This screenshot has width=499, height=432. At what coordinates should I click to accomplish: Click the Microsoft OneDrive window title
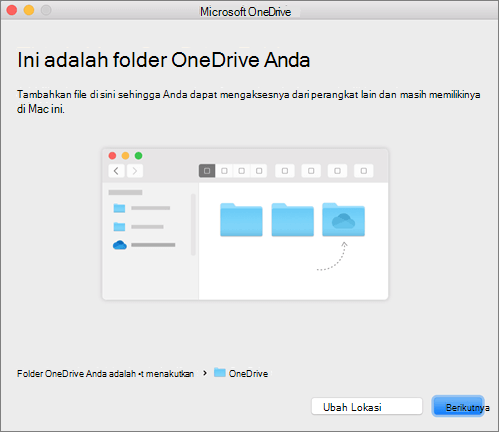tap(246, 12)
